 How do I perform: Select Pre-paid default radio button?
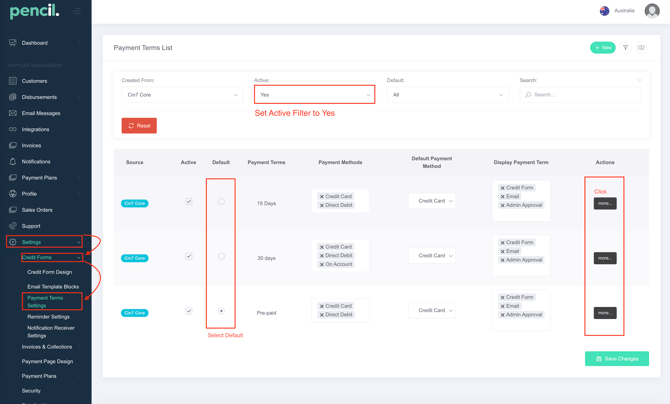tap(221, 311)
